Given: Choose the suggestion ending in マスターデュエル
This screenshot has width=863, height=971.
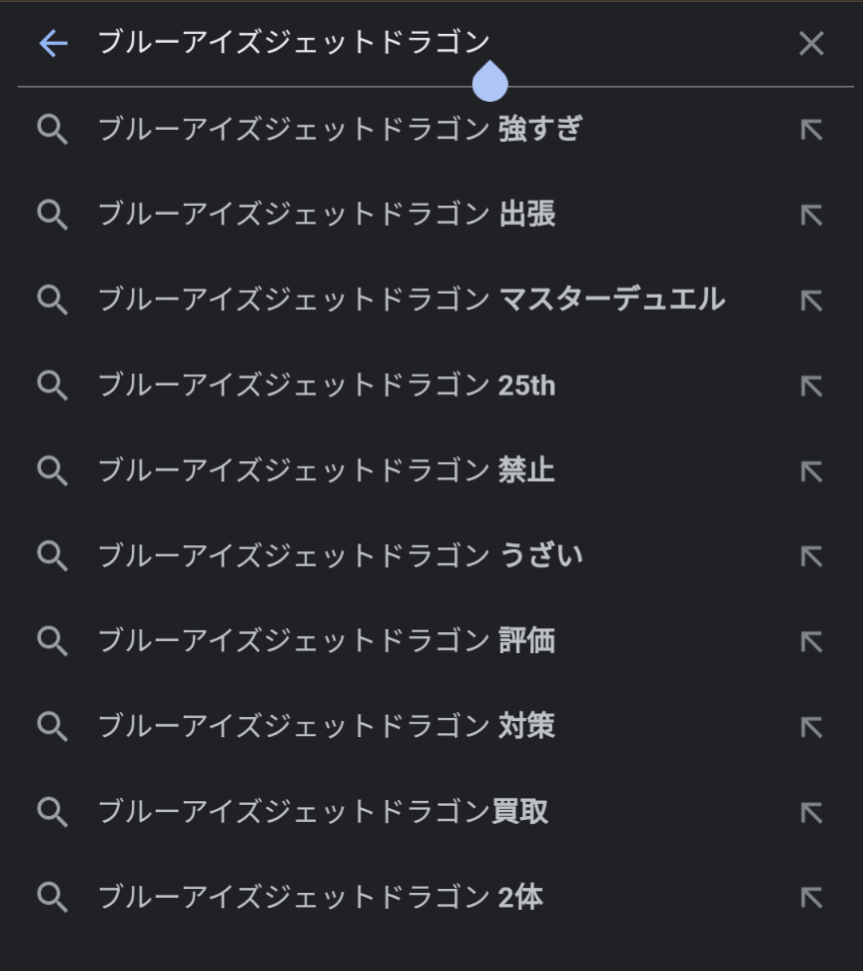Looking at the screenshot, I should click(x=410, y=300).
